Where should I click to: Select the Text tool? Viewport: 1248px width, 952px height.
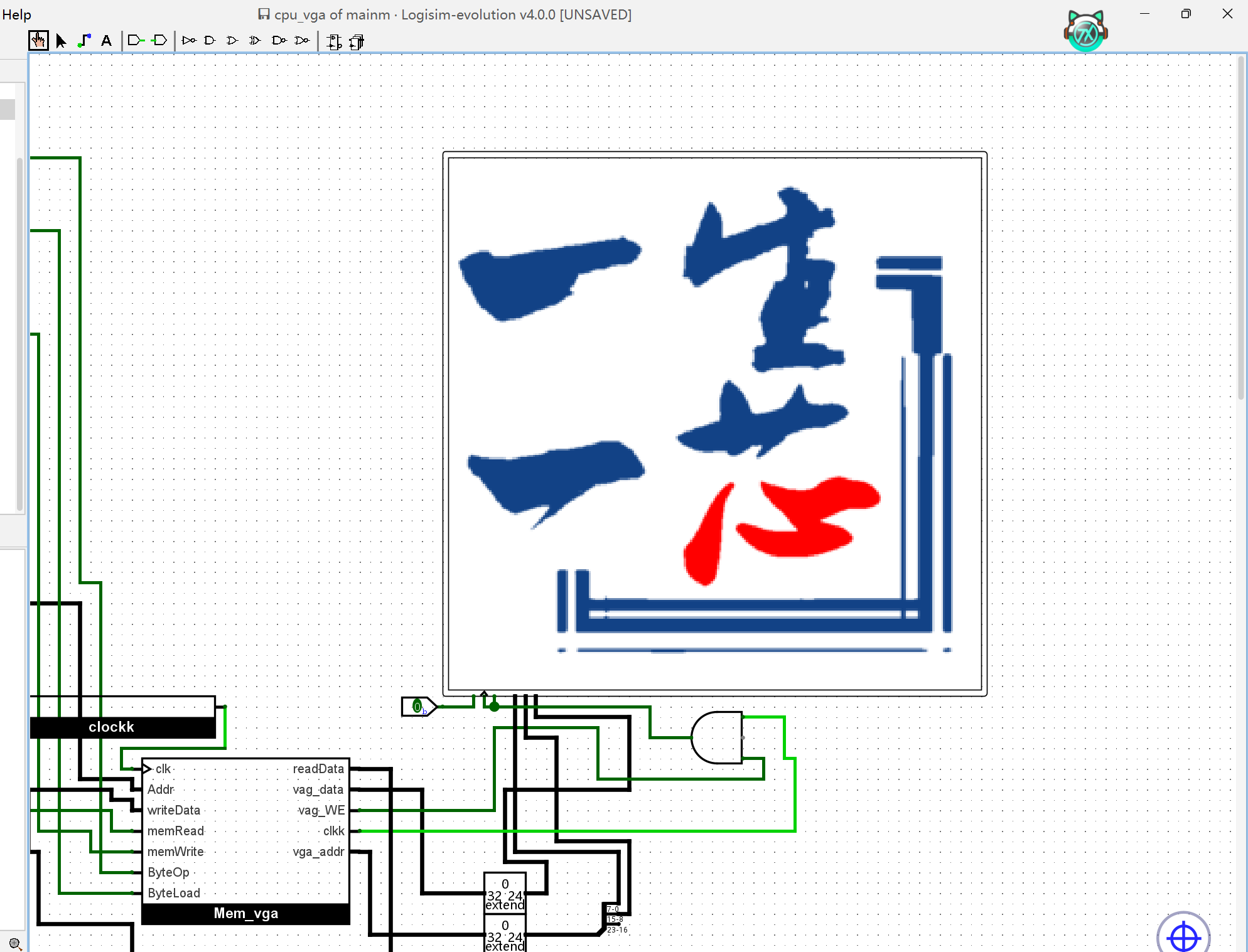pos(107,41)
